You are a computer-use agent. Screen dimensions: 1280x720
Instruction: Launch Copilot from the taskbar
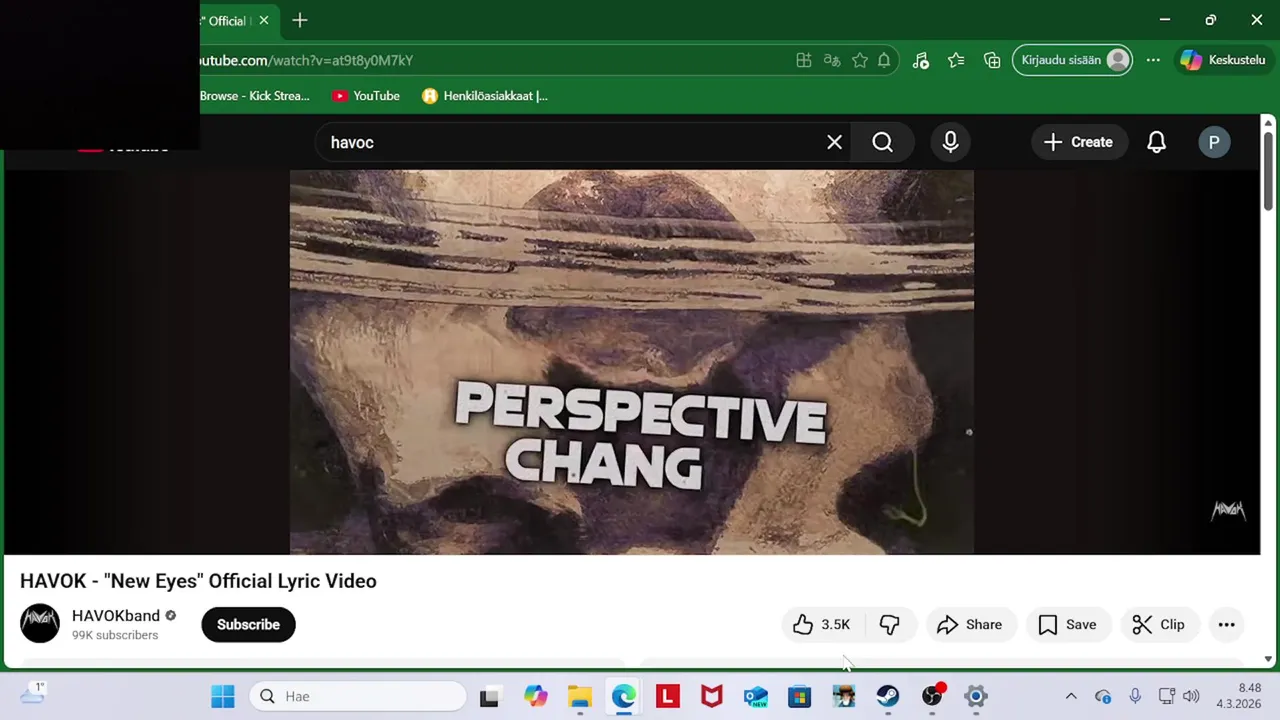pyautogui.click(x=536, y=696)
